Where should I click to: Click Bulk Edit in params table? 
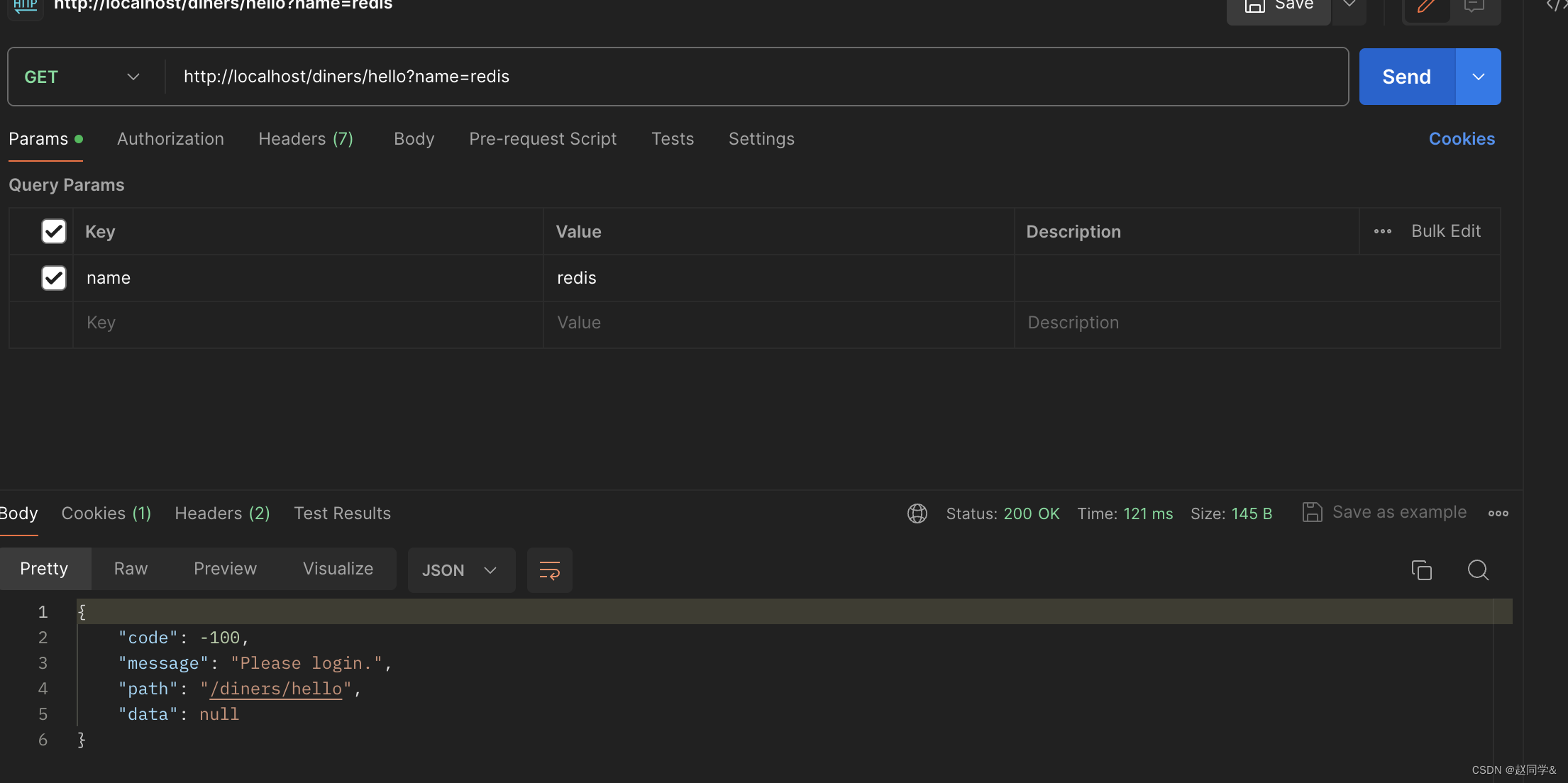[x=1445, y=231]
